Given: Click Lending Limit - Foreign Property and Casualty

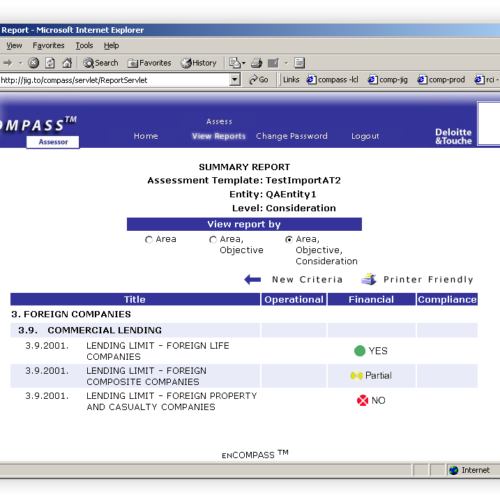Looking at the screenshot, I should click(x=172, y=401).
